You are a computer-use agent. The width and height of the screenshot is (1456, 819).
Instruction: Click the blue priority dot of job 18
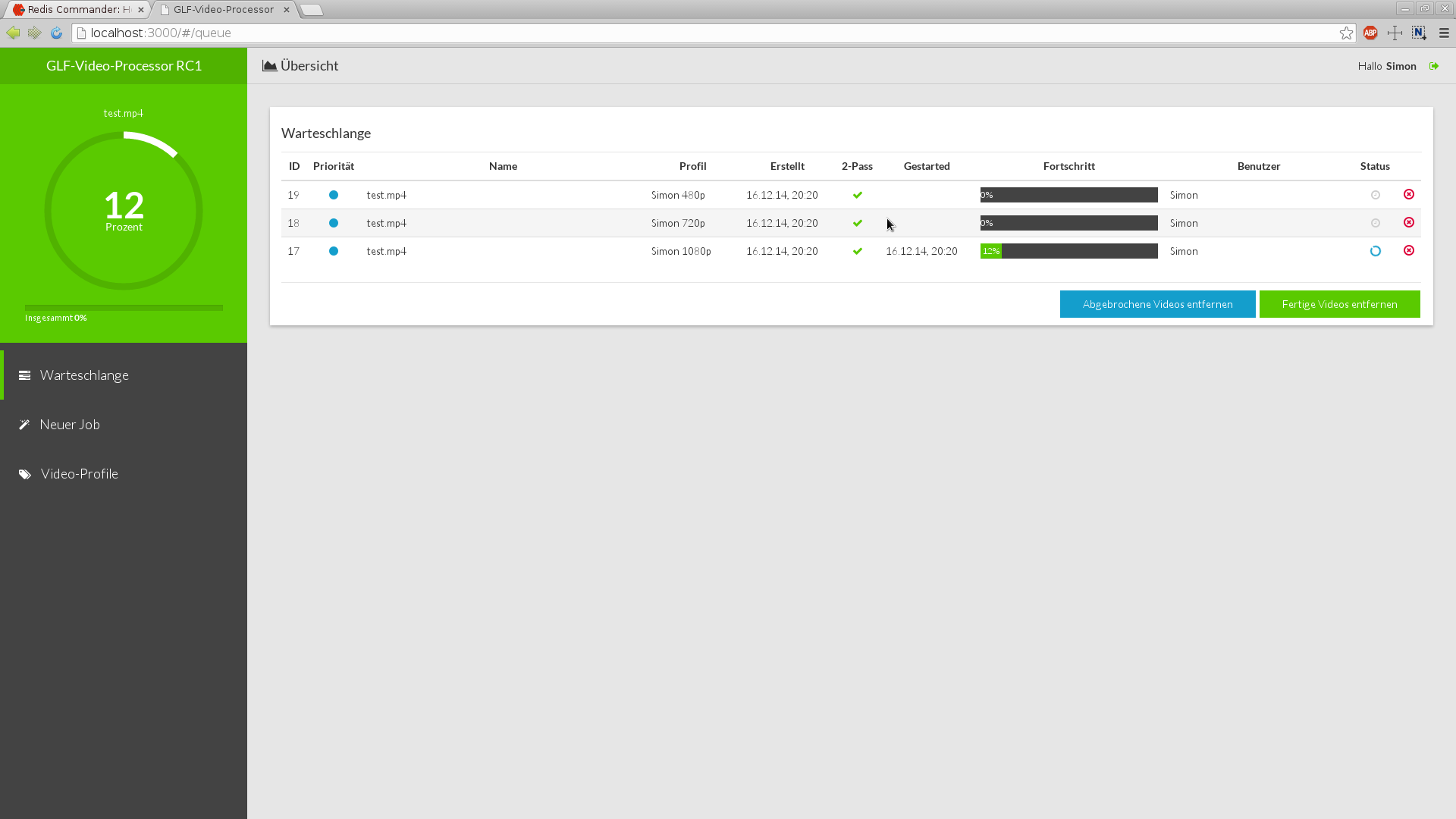click(334, 223)
